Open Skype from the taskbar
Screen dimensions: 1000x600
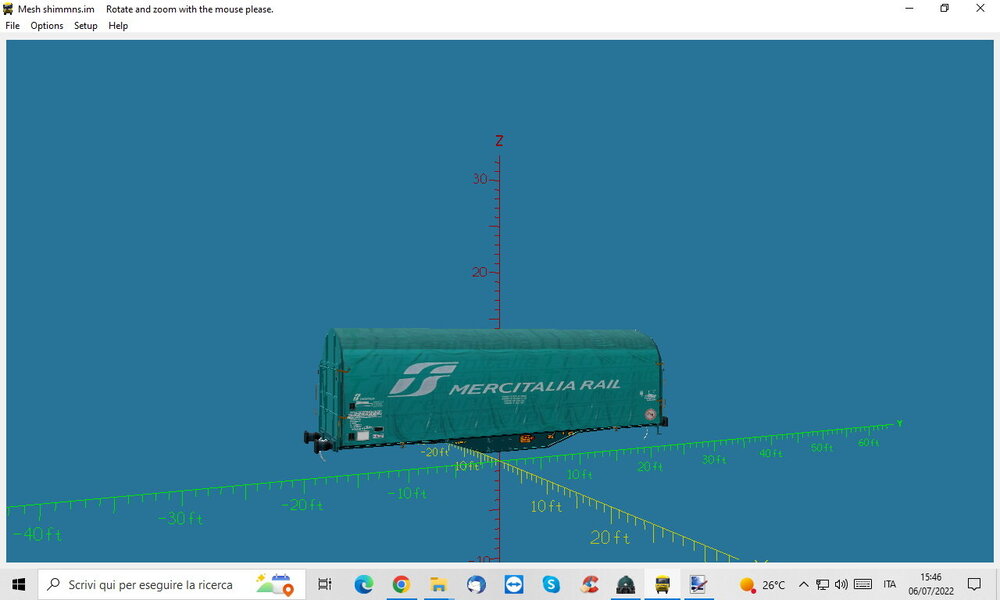[x=551, y=584]
